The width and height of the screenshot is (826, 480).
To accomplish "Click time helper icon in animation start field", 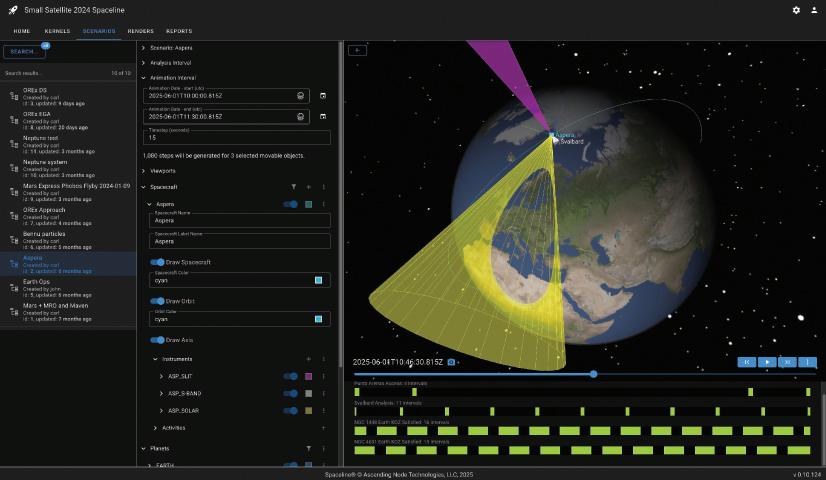I will (300, 96).
